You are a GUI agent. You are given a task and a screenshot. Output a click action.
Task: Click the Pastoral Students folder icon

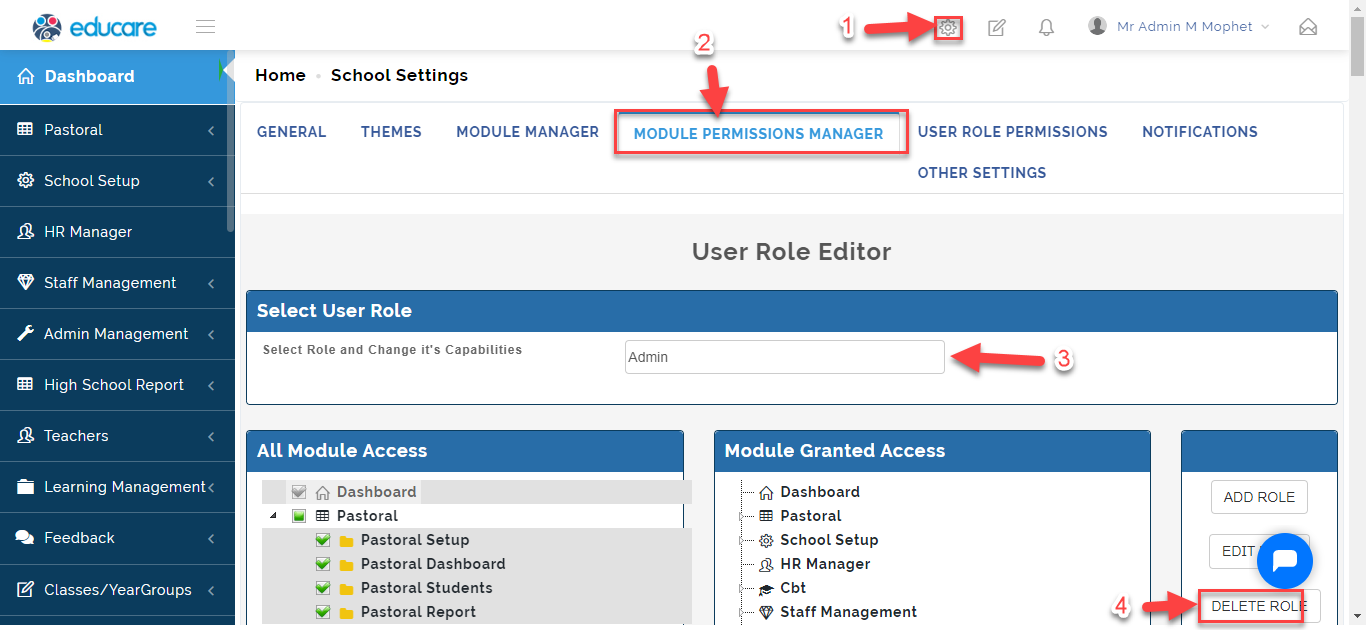346,589
